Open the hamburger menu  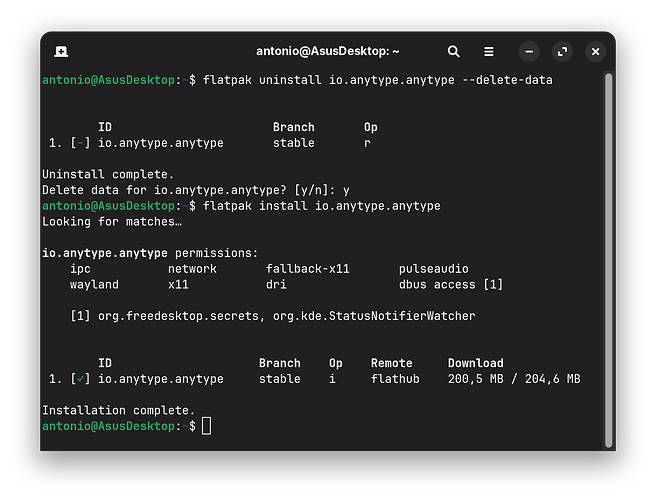click(489, 51)
